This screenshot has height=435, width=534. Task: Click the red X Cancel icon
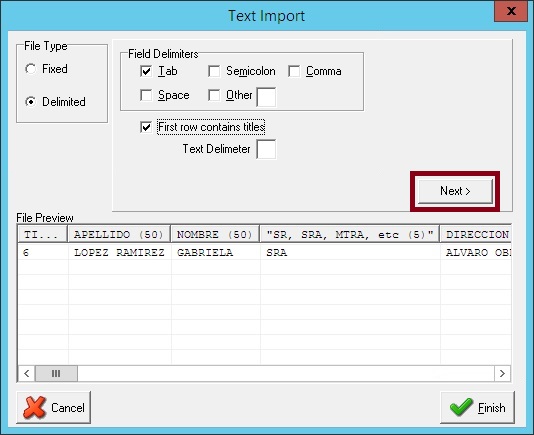[x=34, y=407]
